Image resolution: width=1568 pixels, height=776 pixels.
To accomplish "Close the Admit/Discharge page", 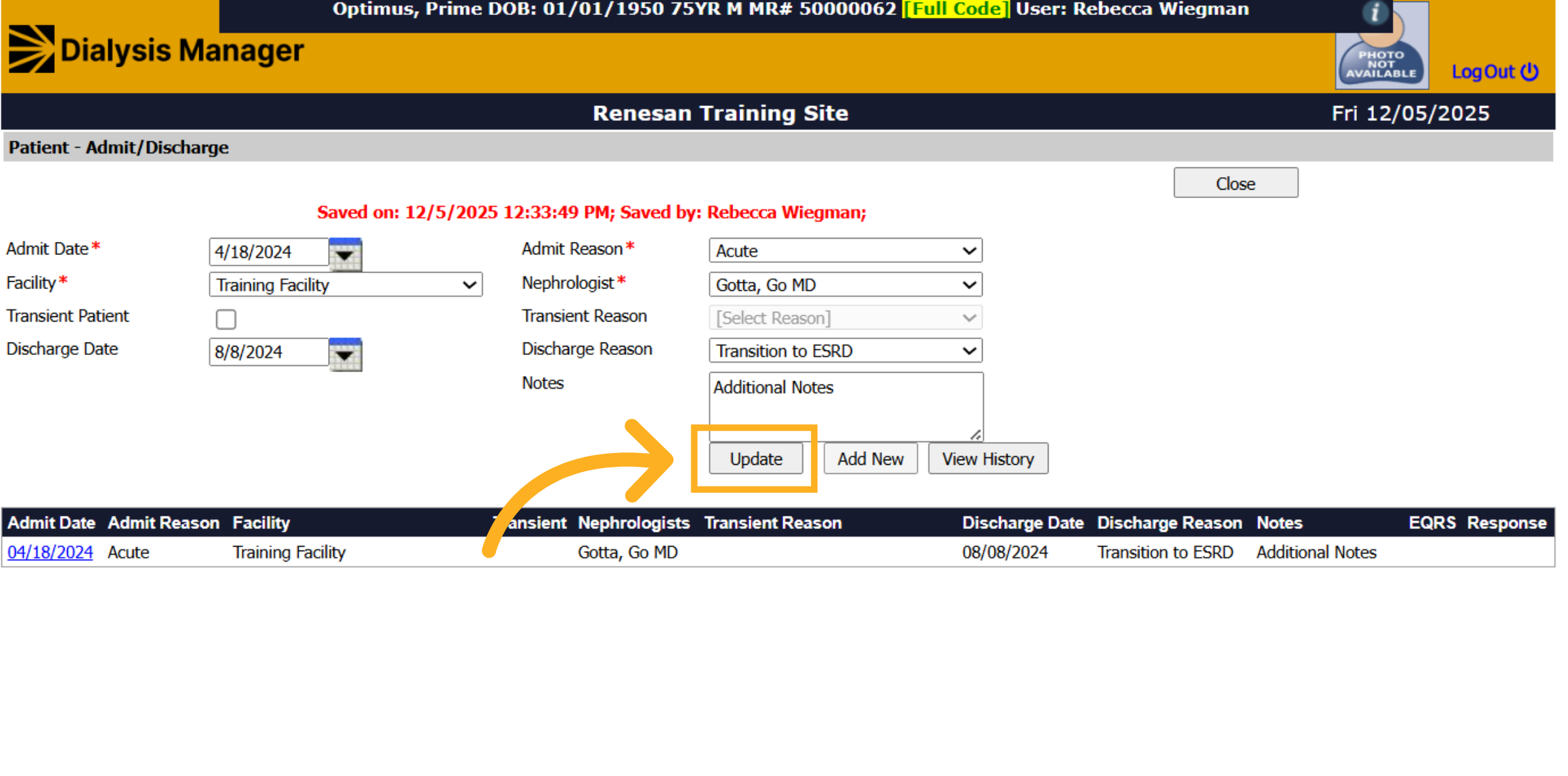I will (x=1235, y=183).
